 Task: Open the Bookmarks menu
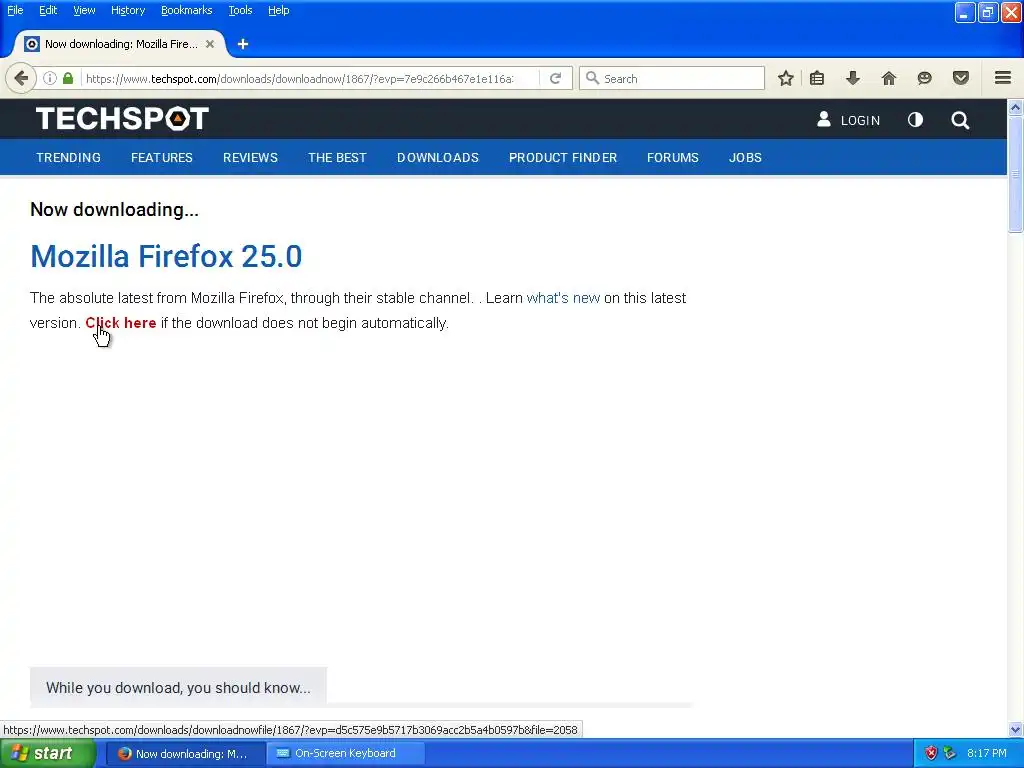click(187, 10)
